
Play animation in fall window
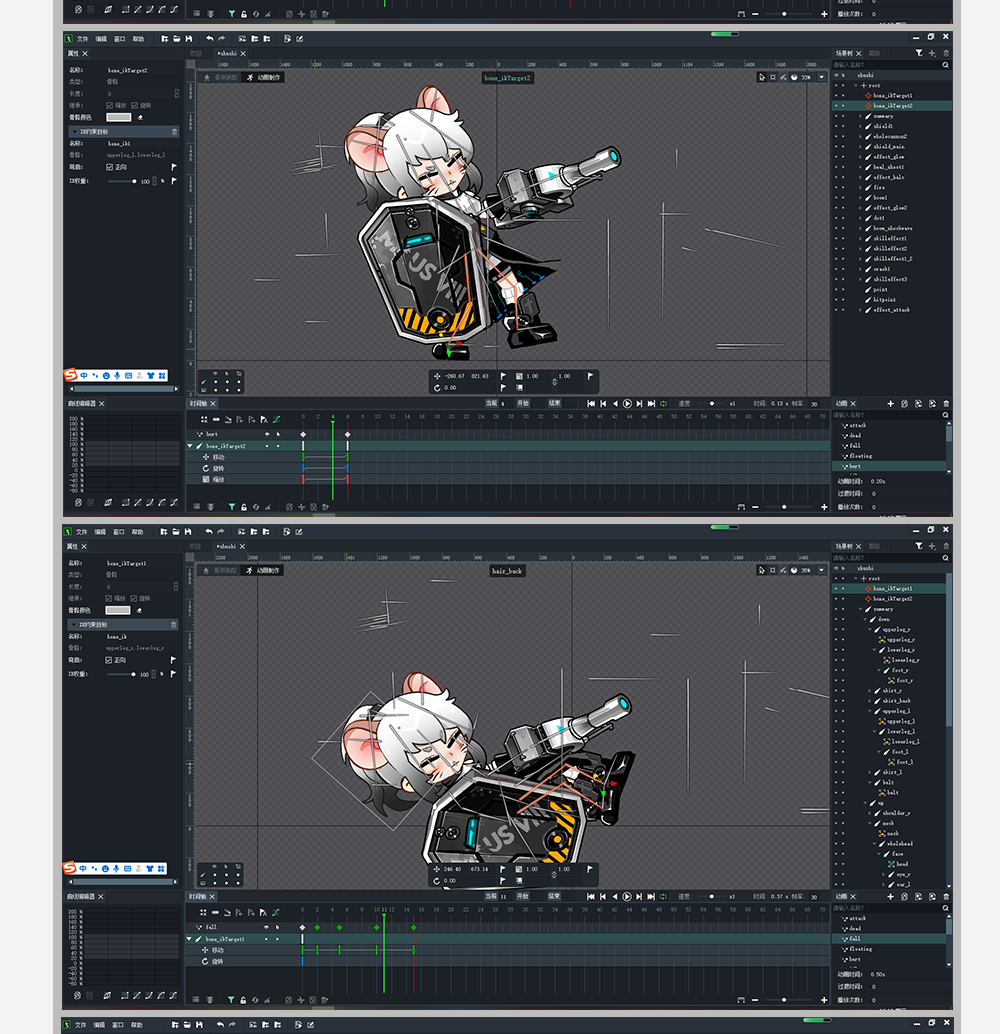pos(627,896)
